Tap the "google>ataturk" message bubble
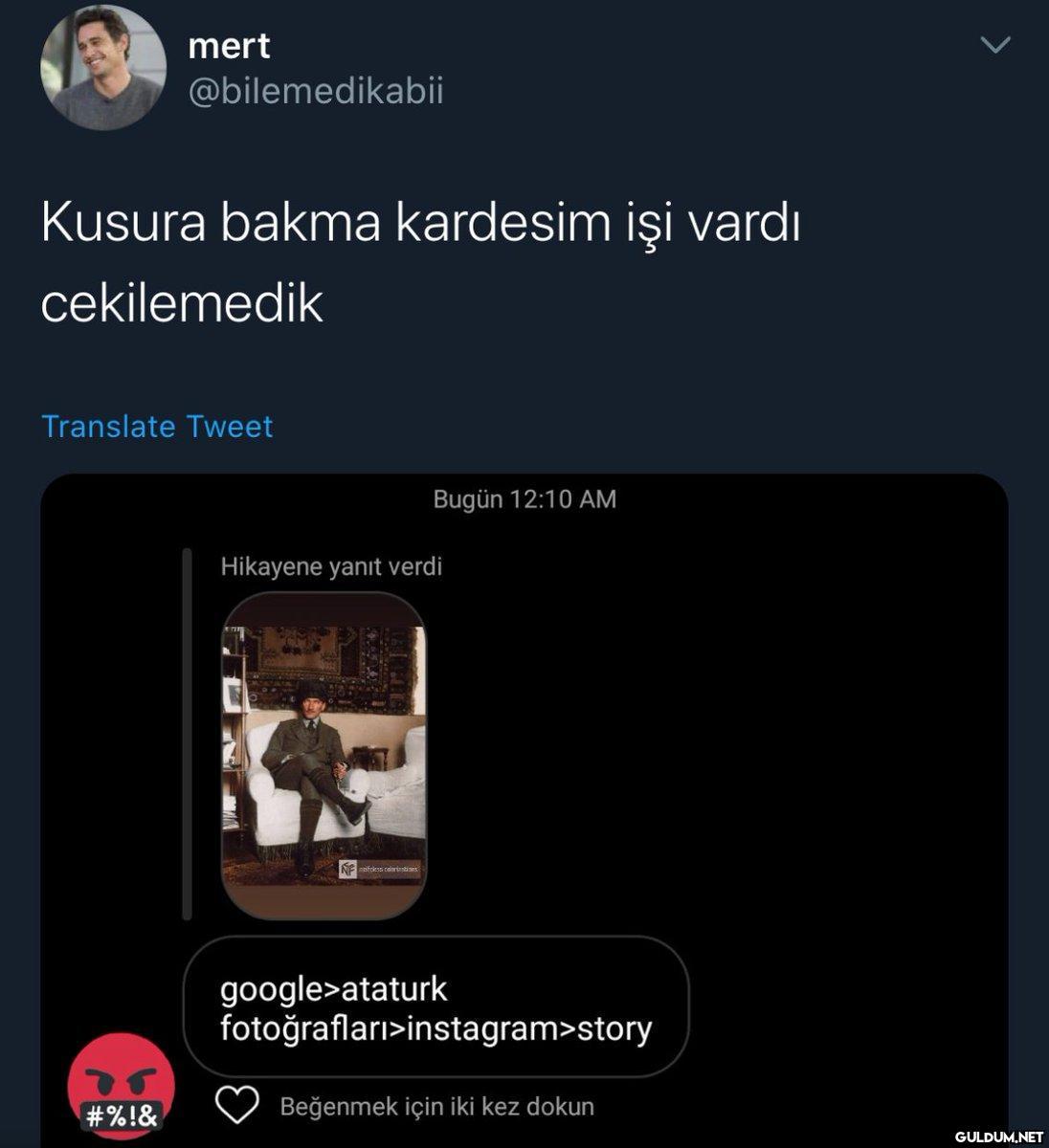This screenshot has width=1049, height=1148. tap(435, 1007)
